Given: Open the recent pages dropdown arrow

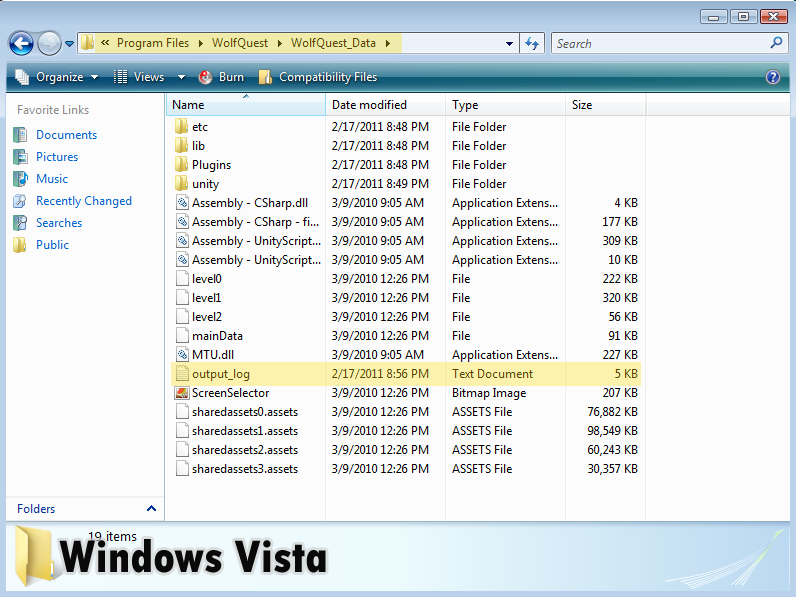Looking at the screenshot, I should tap(70, 44).
